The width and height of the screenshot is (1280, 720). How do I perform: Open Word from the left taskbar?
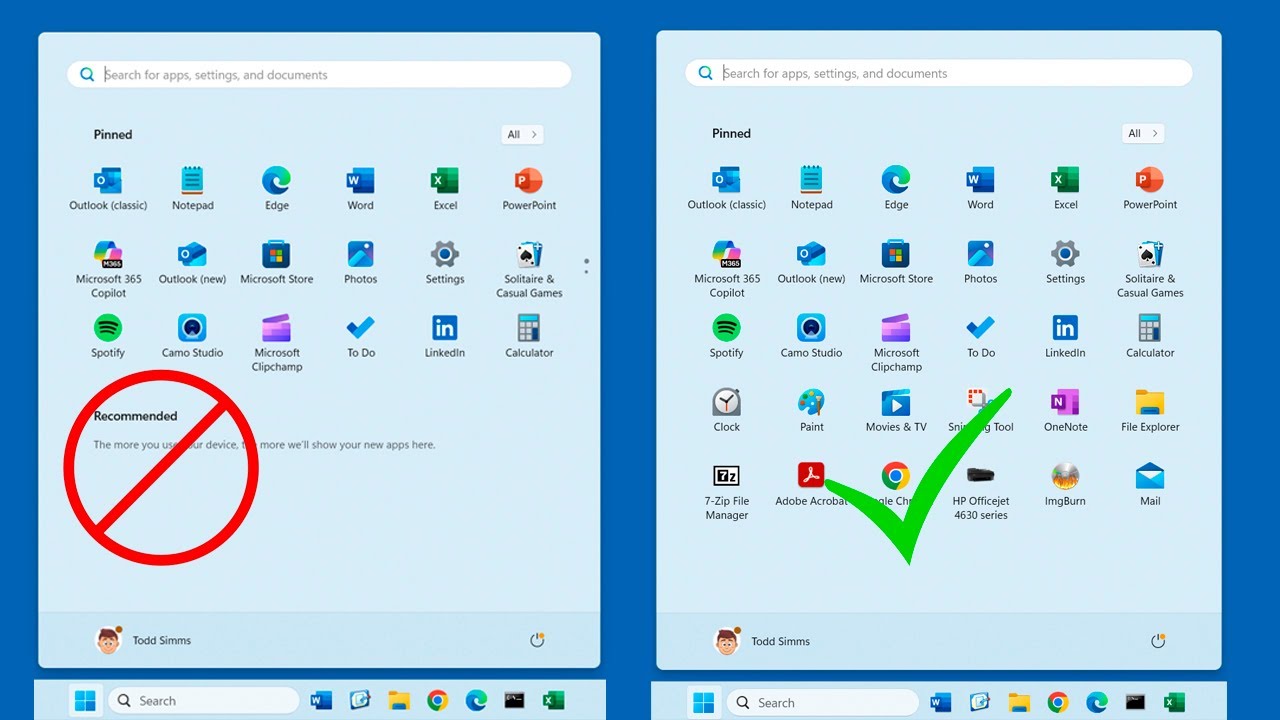coord(321,701)
